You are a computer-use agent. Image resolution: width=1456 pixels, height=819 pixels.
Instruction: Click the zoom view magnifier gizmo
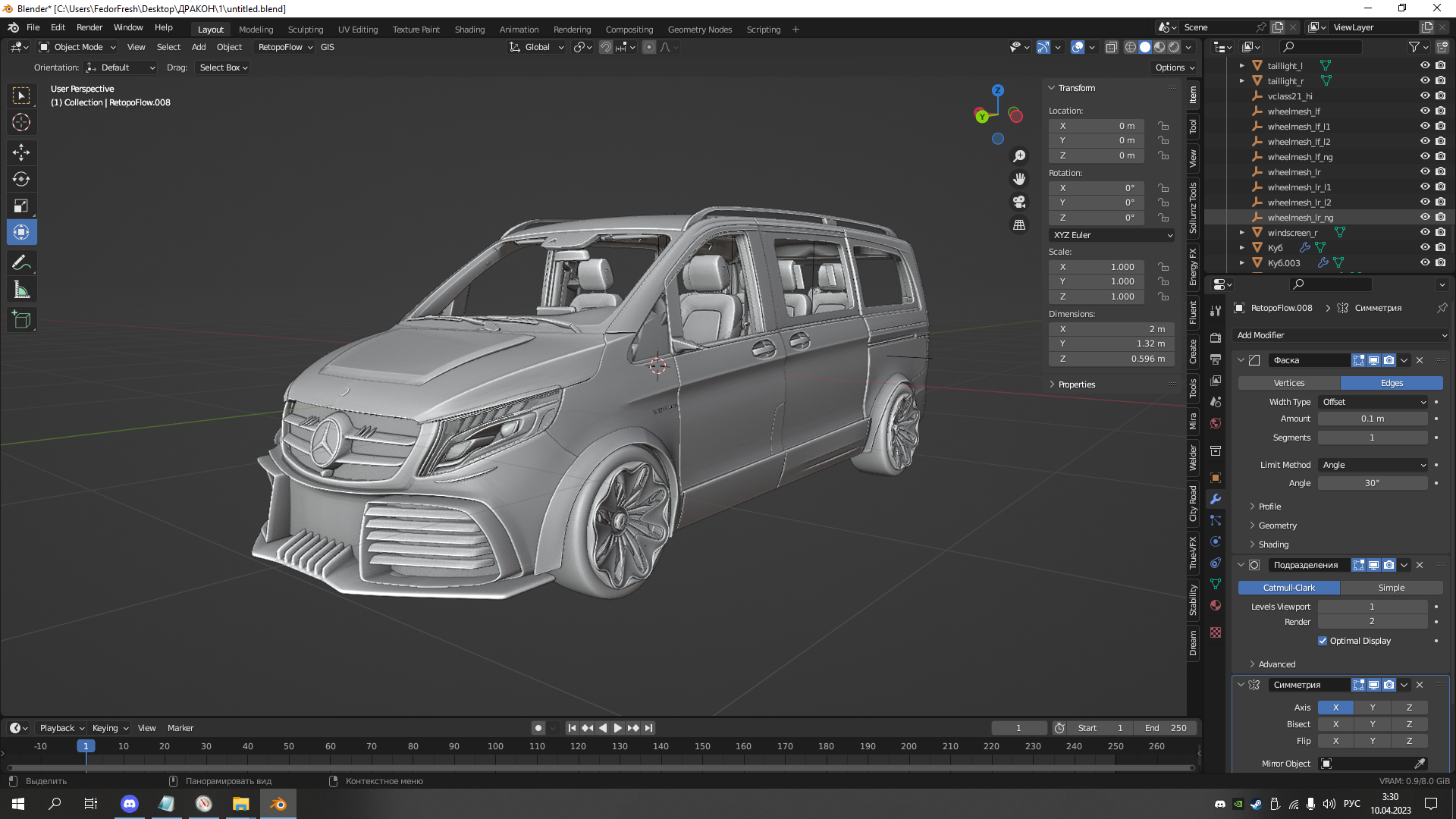[1019, 155]
